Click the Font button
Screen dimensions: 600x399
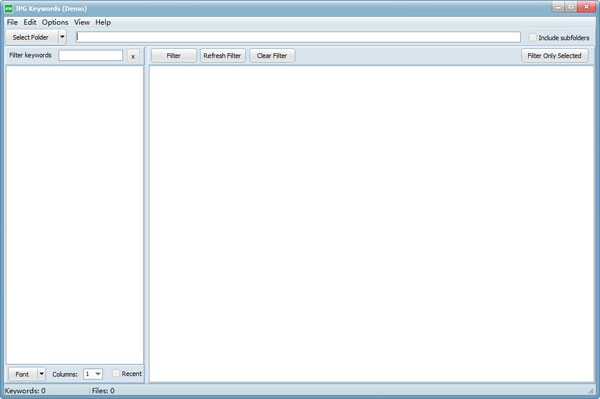coord(23,374)
